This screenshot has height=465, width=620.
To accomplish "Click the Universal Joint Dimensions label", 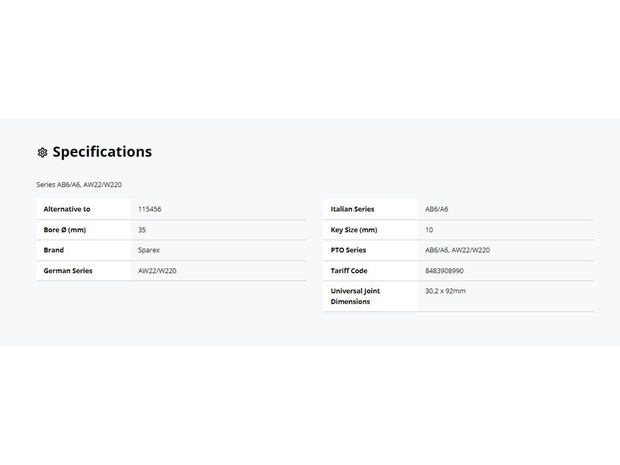I will tap(355, 296).
